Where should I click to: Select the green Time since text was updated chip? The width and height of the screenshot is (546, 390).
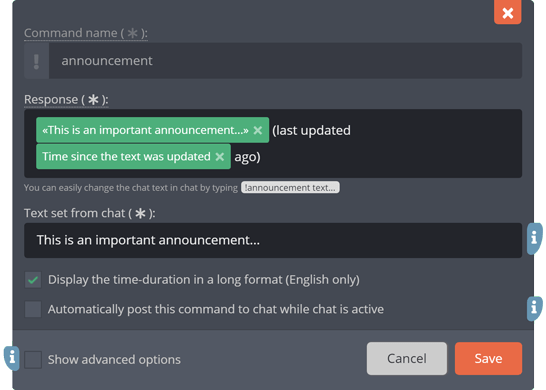(126, 157)
